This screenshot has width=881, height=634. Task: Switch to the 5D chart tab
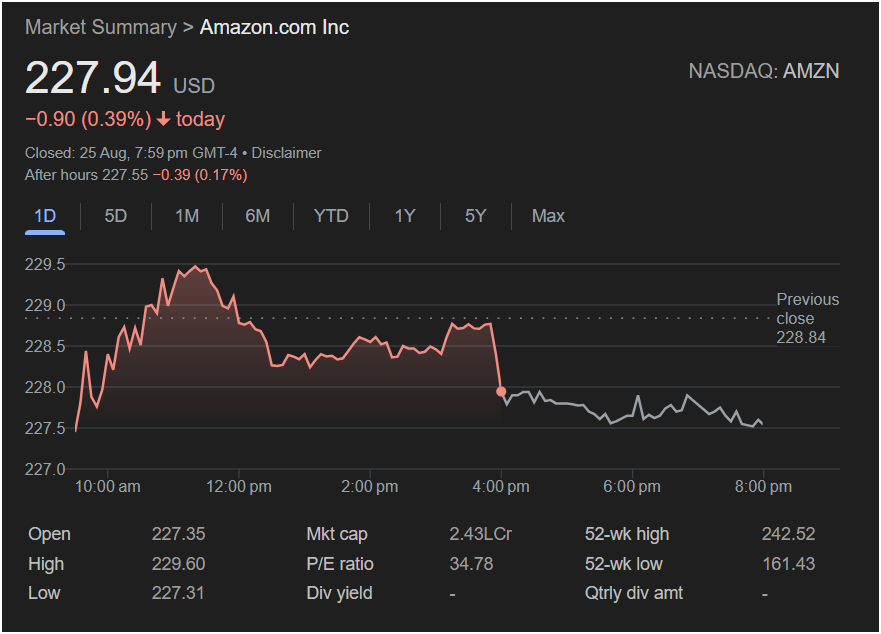pos(116,216)
